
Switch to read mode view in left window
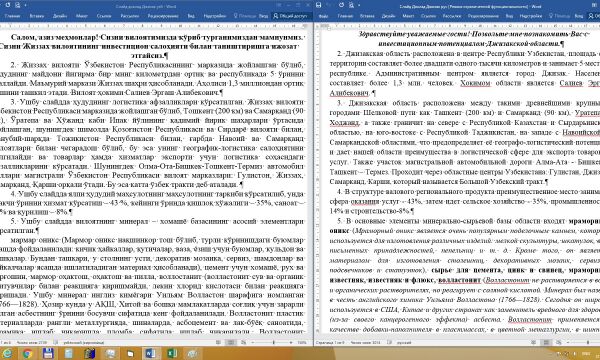[218, 342]
